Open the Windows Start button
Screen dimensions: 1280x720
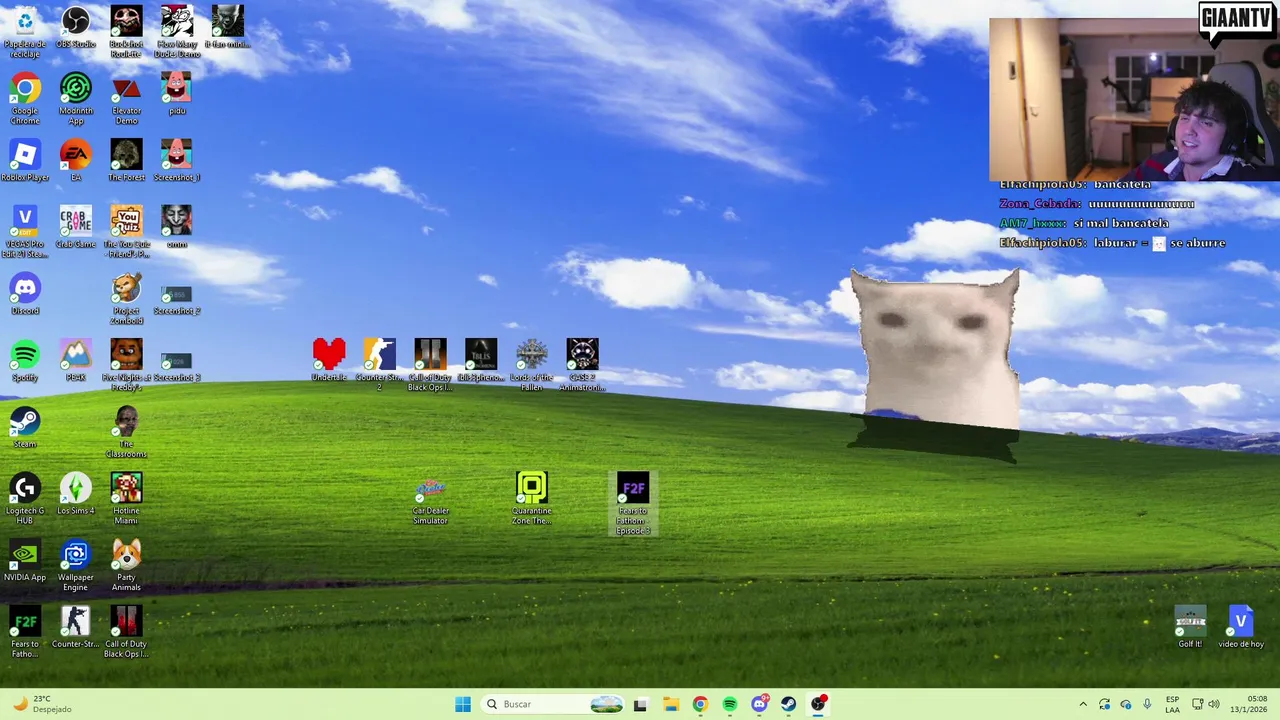click(x=462, y=704)
